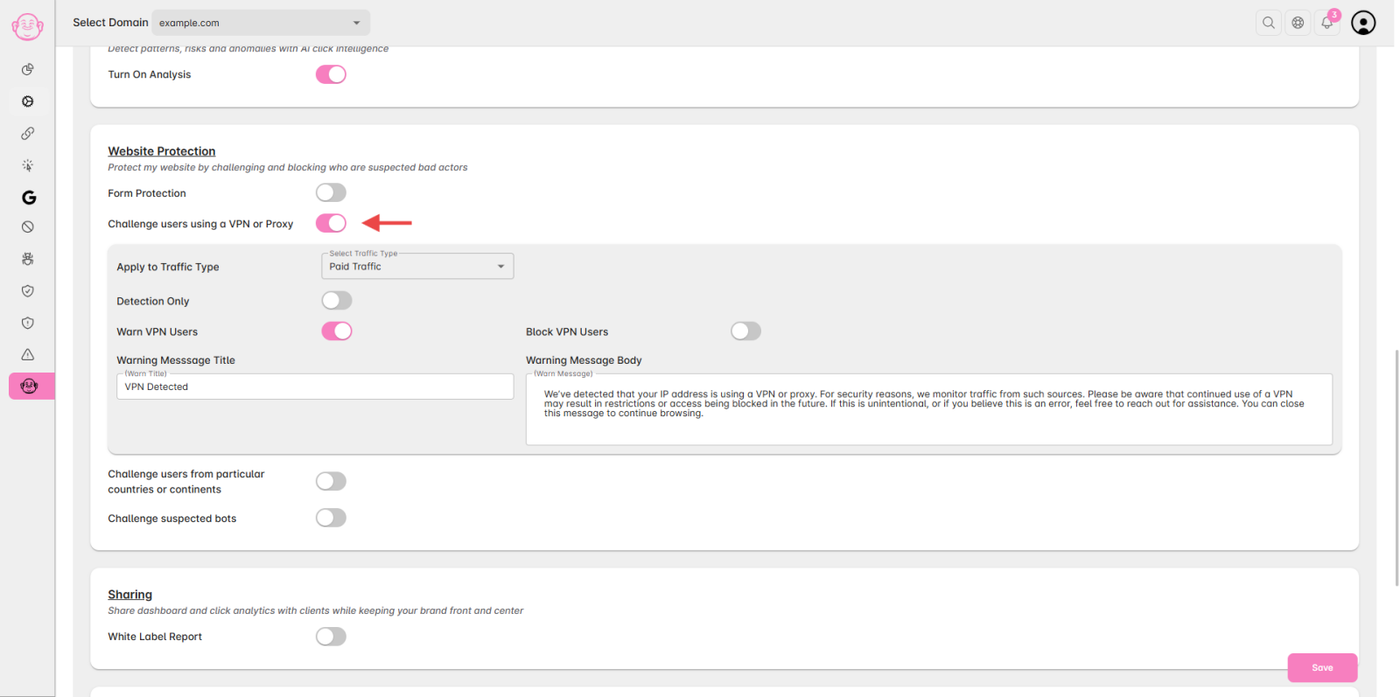Click the page vertical scrollbar thumb

pos(1396,468)
